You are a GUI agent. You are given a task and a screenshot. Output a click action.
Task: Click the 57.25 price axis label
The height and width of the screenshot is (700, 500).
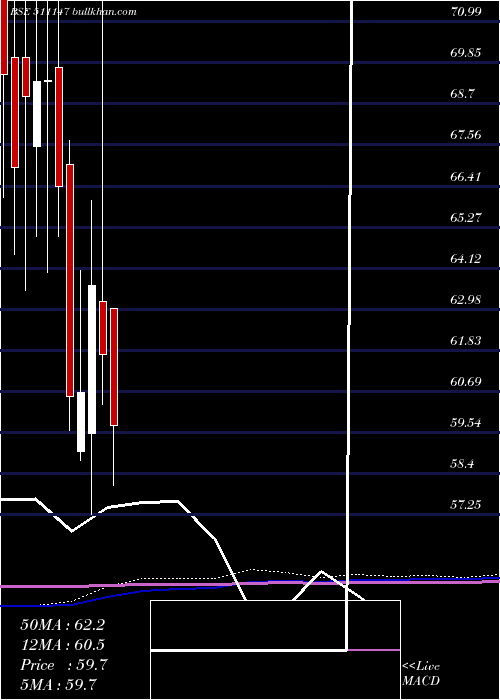tap(466, 505)
